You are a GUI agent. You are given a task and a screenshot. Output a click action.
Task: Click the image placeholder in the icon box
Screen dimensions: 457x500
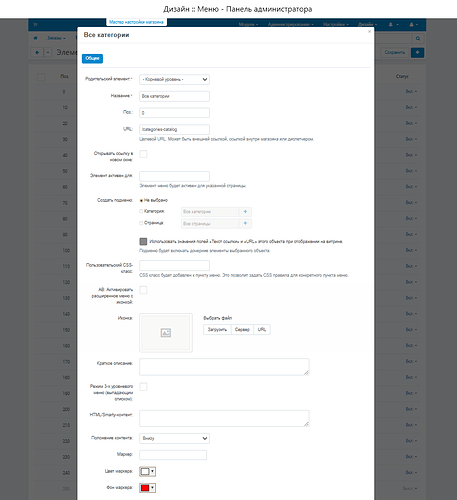166,333
